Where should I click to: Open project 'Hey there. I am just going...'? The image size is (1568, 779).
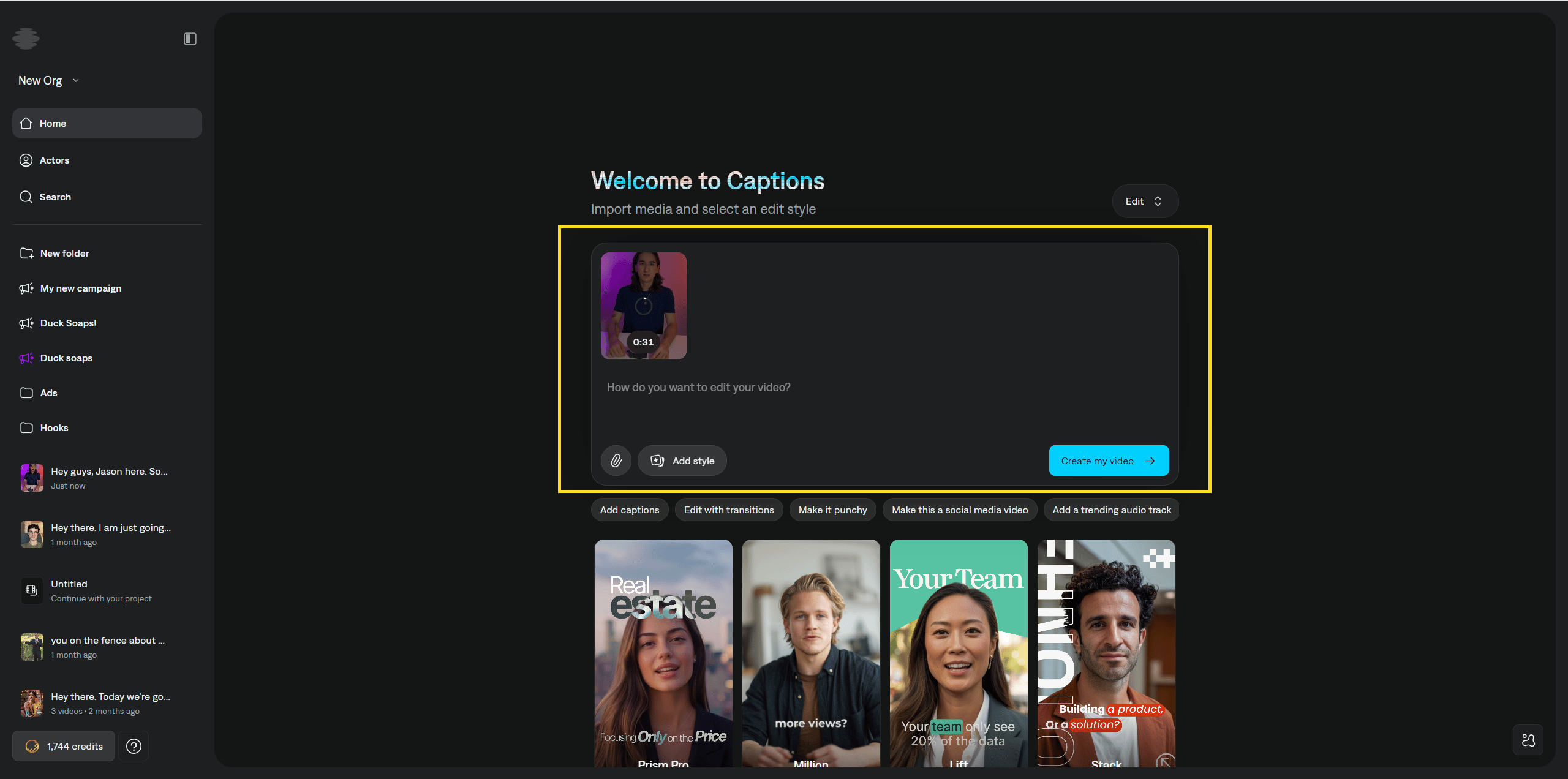click(107, 534)
